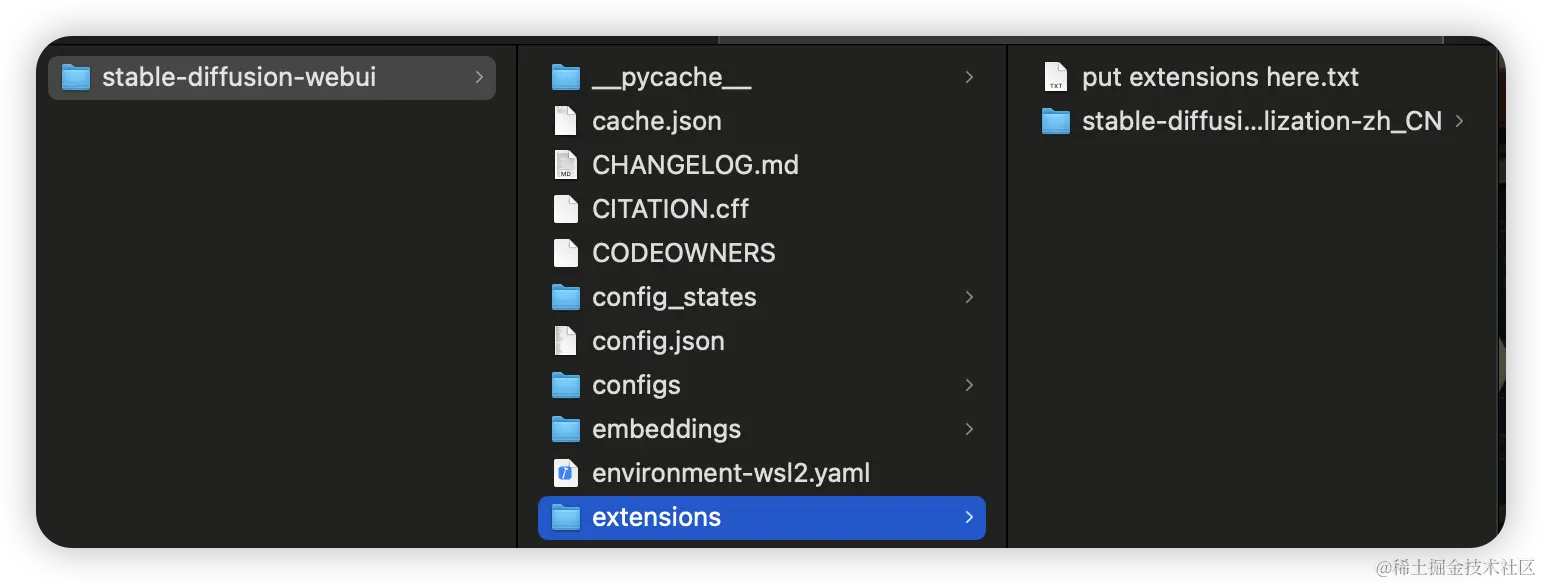Select the stable-diffusion-webui folder name
The width and height of the screenshot is (1542, 584).
point(239,77)
